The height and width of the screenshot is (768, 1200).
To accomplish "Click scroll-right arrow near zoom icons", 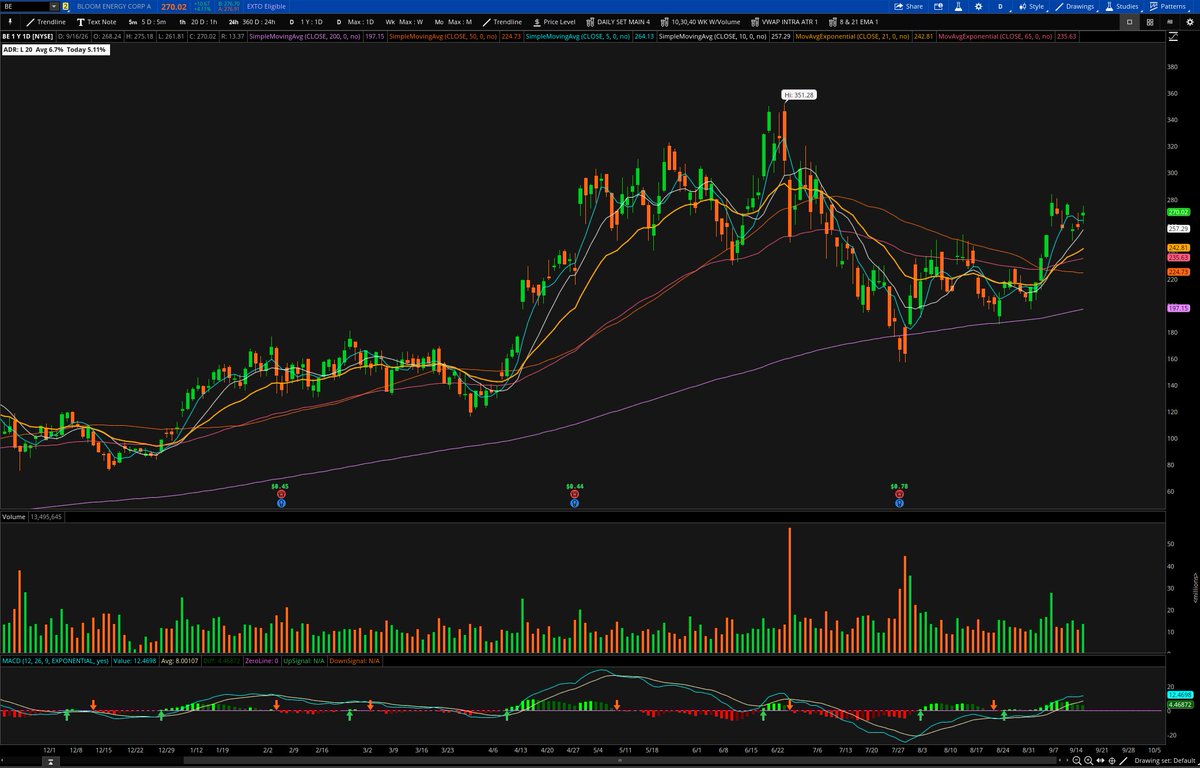I will point(1067,761).
